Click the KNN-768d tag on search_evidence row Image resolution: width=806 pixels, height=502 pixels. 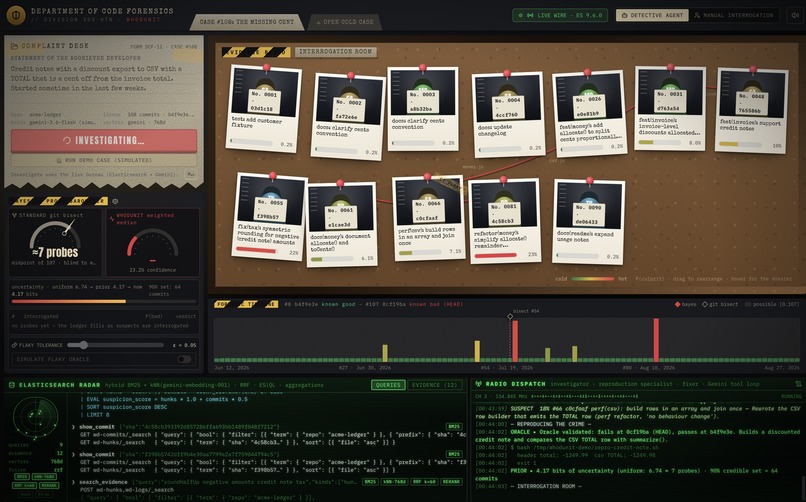tap(395, 482)
